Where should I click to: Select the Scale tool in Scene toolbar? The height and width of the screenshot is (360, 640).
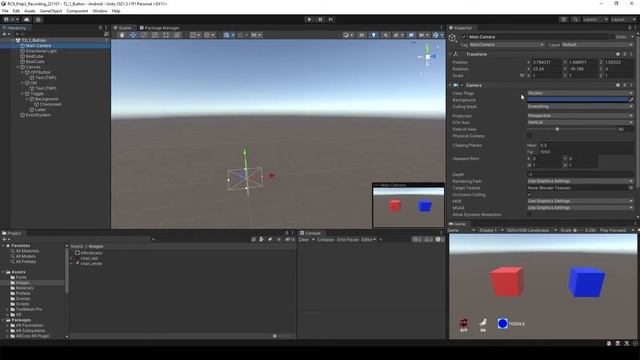155,35
